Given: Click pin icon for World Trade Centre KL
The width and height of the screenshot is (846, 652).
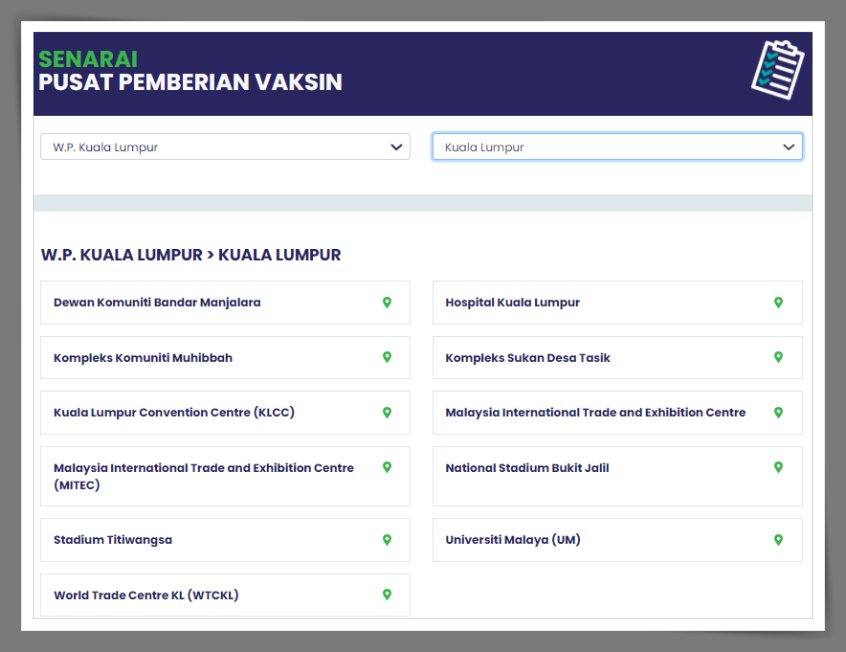Looking at the screenshot, I should 387,595.
